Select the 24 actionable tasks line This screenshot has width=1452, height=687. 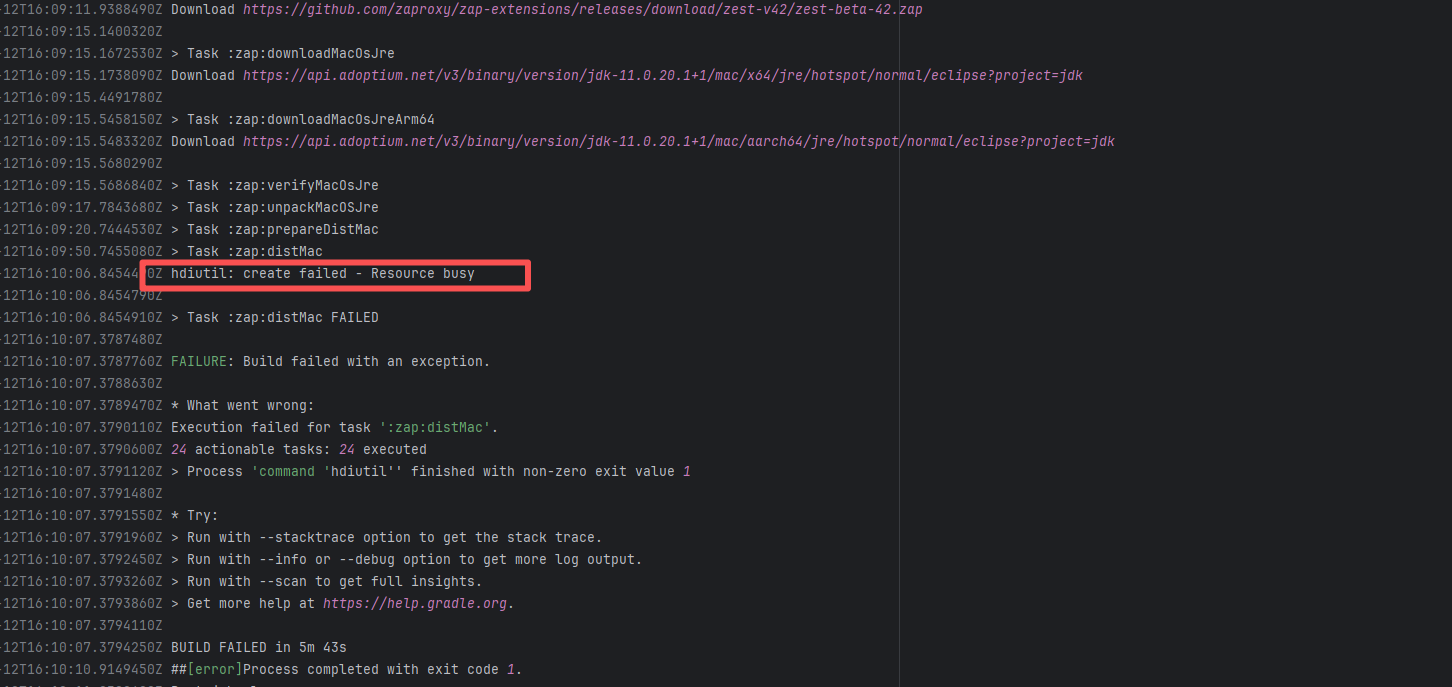[x=298, y=449]
